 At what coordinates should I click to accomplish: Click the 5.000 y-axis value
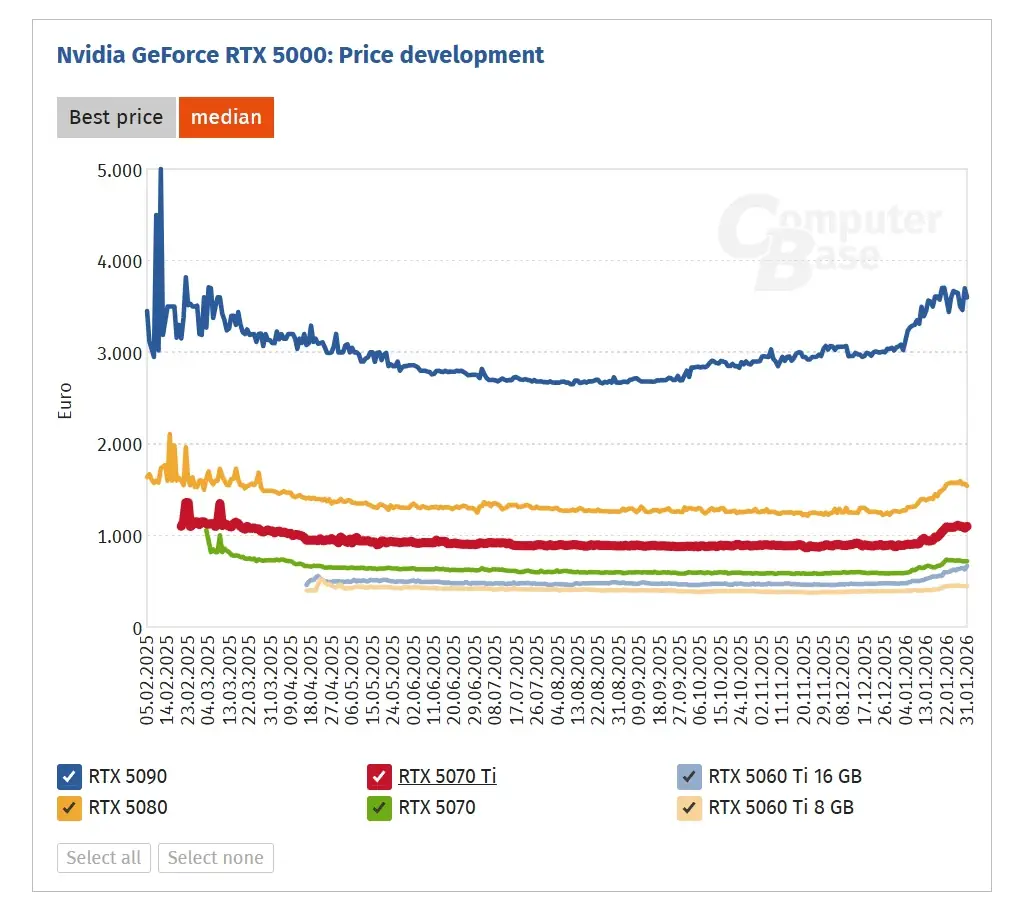click(120, 171)
